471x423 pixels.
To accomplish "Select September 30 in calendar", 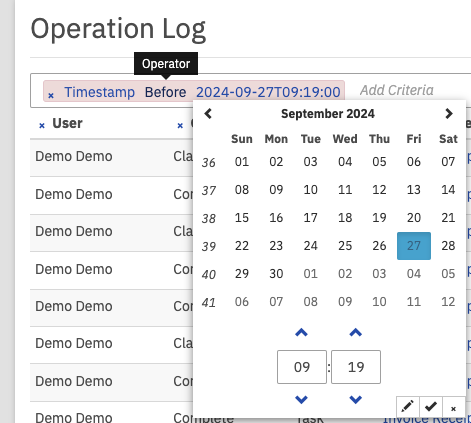I will tap(276, 274).
